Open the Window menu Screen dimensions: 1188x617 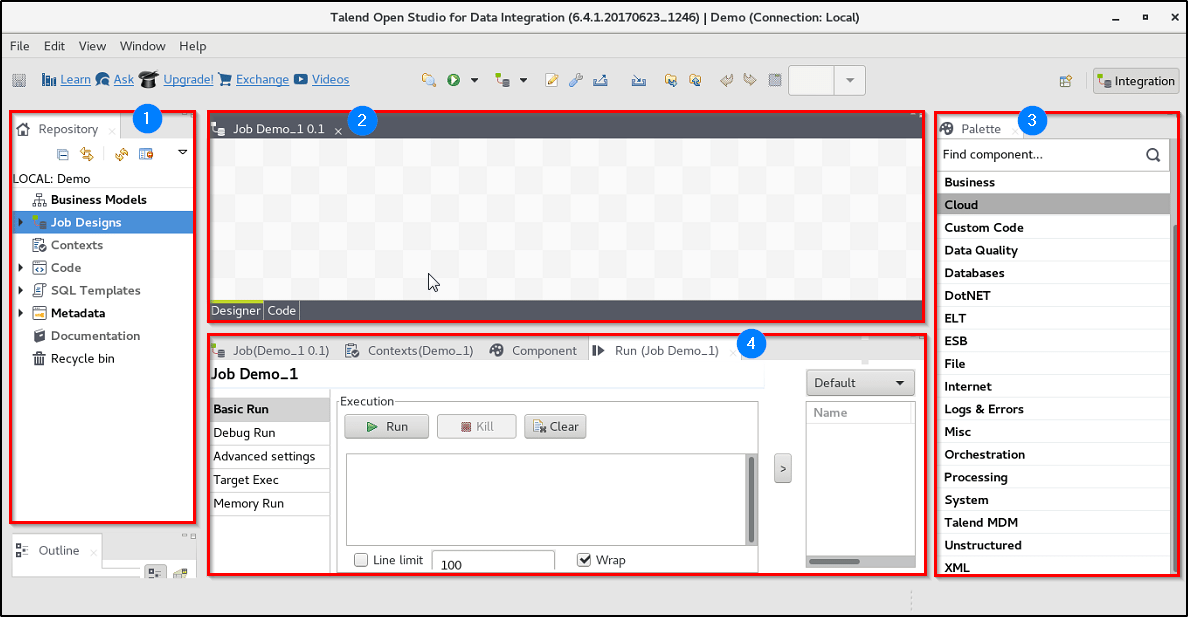[142, 45]
